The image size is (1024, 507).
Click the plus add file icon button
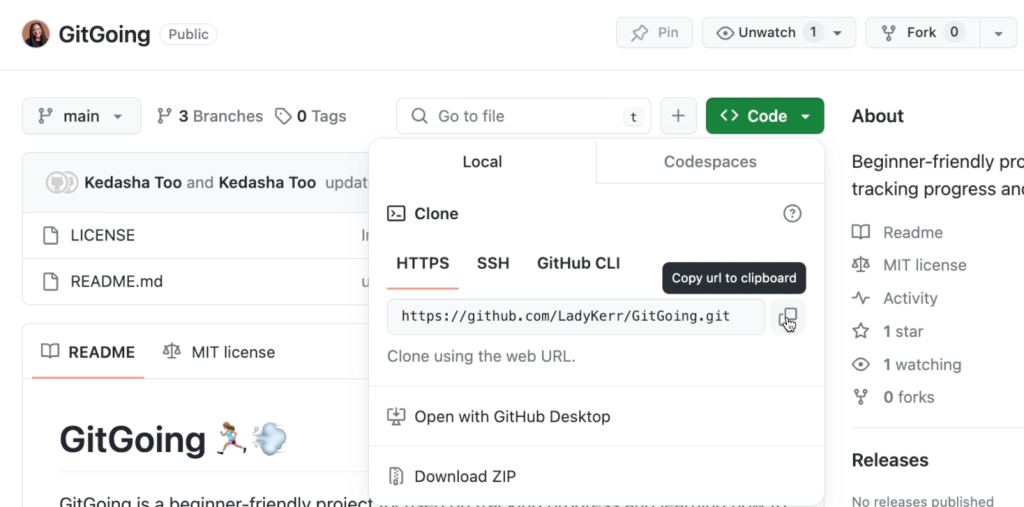click(x=678, y=116)
